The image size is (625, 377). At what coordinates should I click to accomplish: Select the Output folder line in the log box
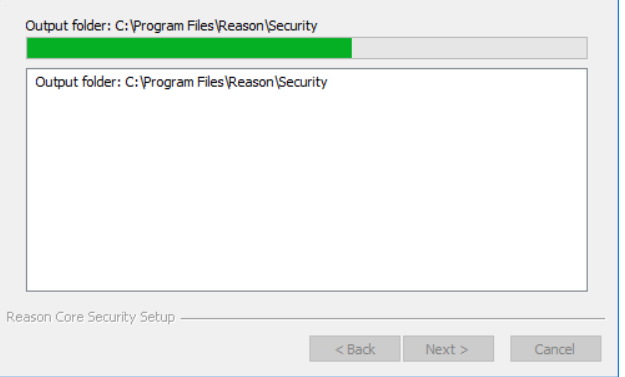[x=181, y=82]
